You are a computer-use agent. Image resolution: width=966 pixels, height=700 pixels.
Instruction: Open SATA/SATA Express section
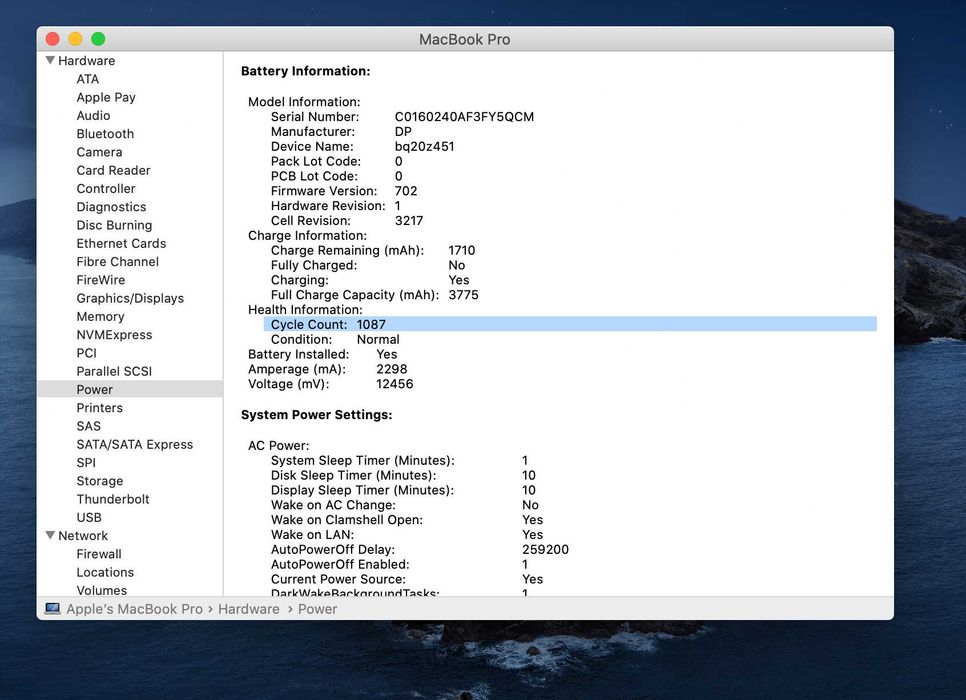tap(134, 444)
